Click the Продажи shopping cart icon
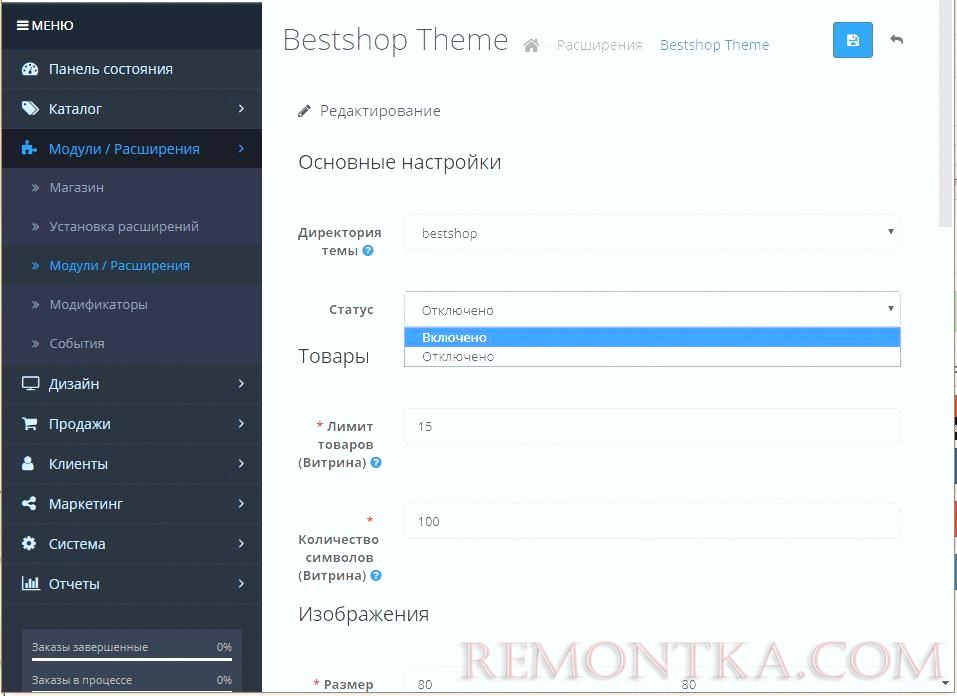Image resolution: width=957 pixels, height=696 pixels. click(29, 424)
